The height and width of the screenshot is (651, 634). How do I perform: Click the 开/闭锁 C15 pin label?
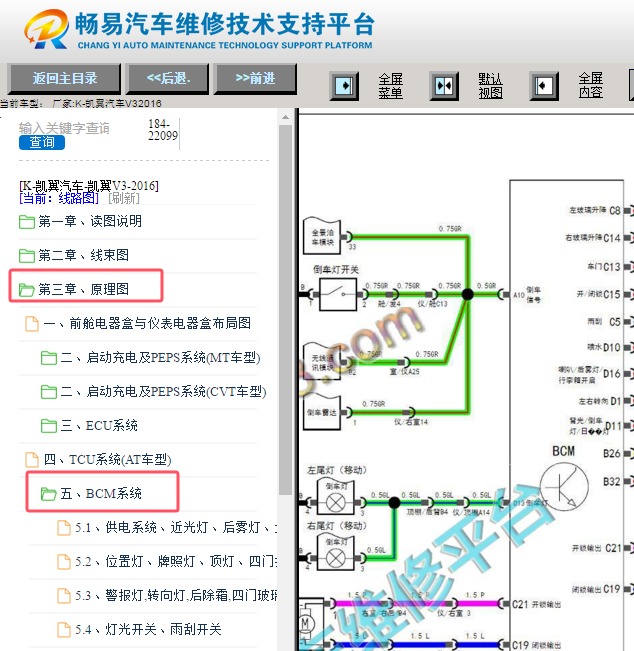pyautogui.click(x=598, y=294)
